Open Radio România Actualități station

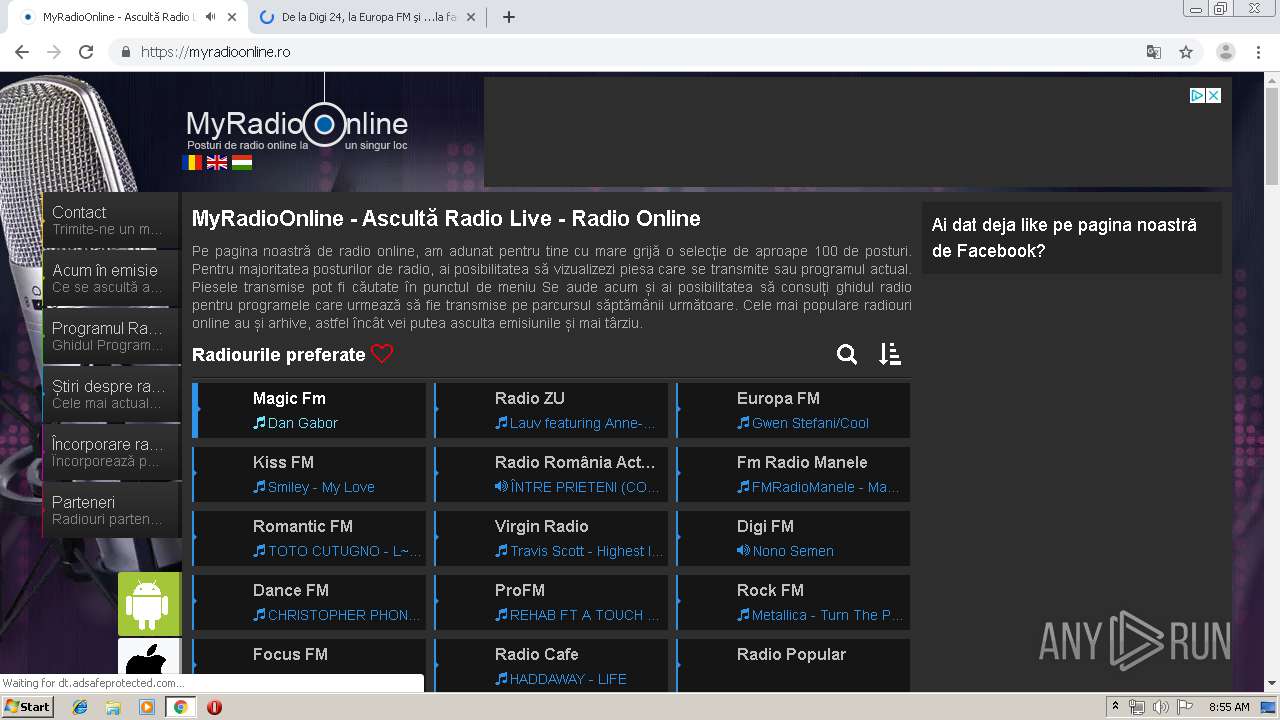tap(551, 474)
